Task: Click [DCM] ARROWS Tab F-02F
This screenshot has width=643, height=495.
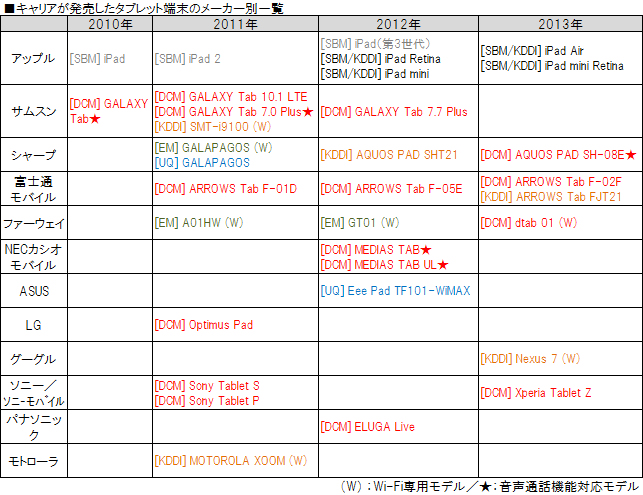Action: click(551, 182)
